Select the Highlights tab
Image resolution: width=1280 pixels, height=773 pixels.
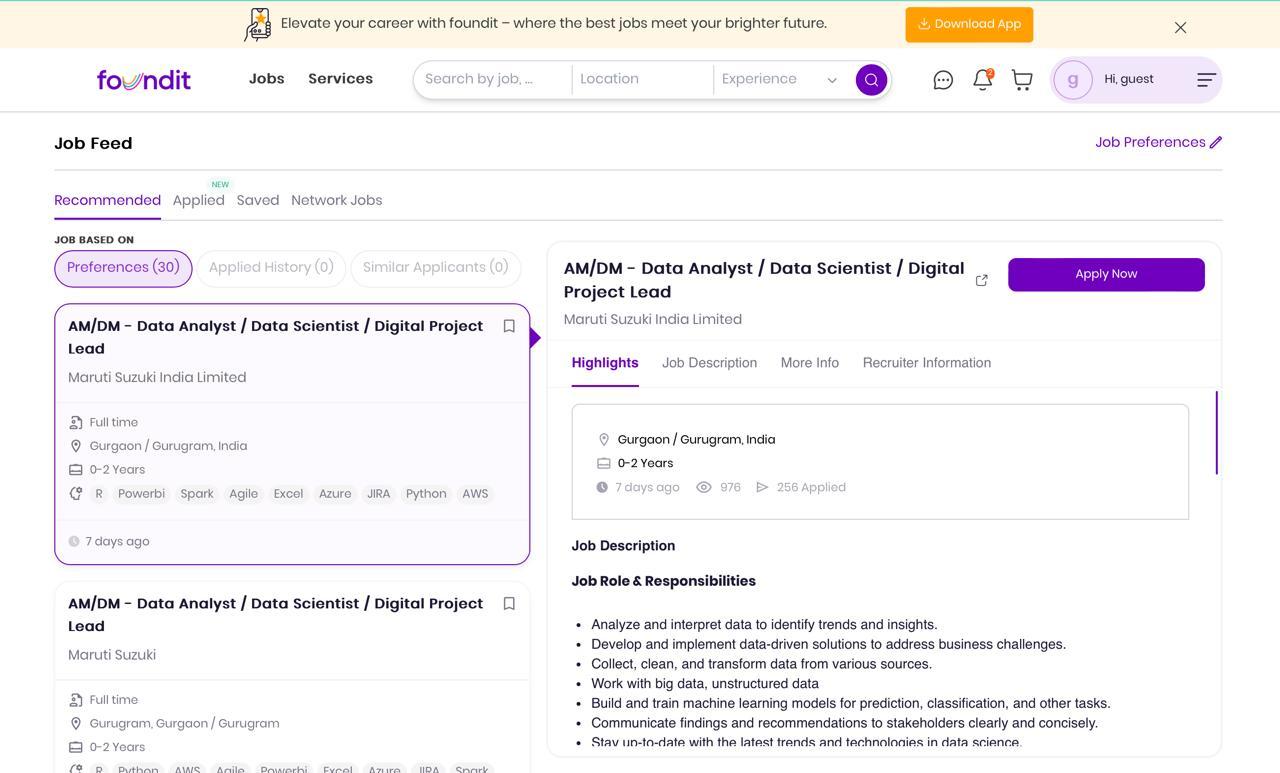coord(605,363)
